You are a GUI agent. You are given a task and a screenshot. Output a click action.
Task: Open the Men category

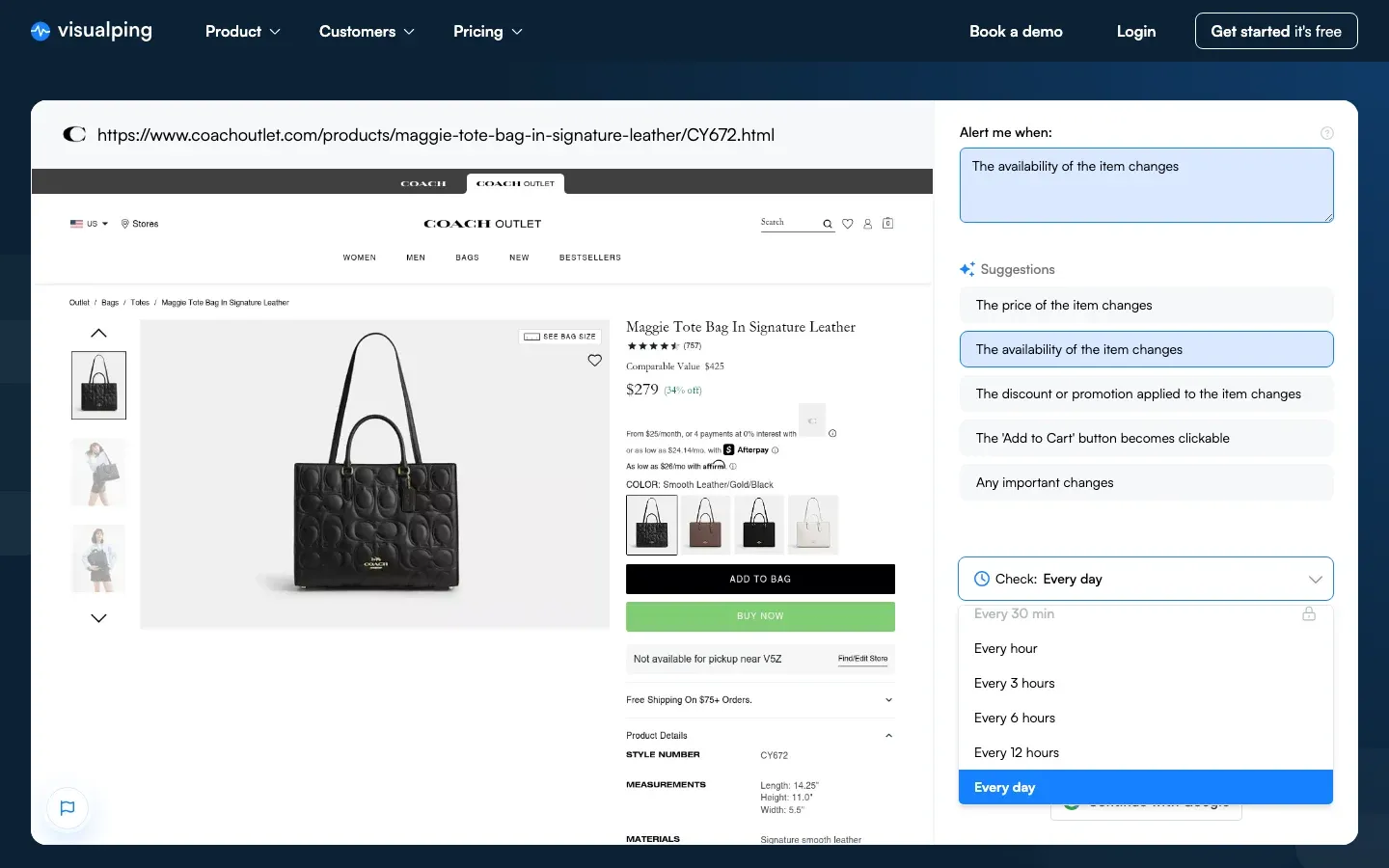click(416, 258)
